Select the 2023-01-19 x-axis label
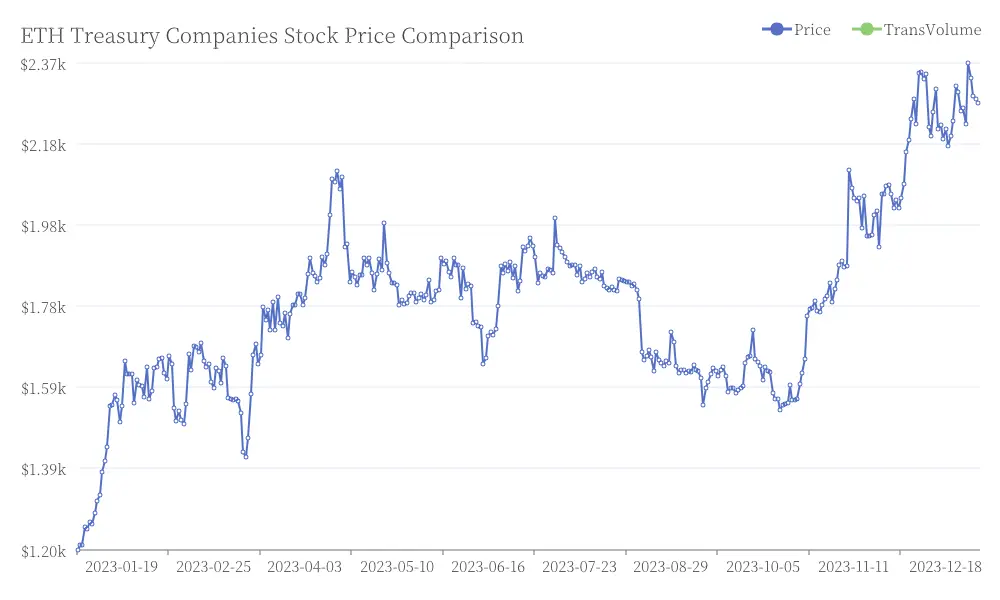The image size is (1000, 600). tap(121, 566)
